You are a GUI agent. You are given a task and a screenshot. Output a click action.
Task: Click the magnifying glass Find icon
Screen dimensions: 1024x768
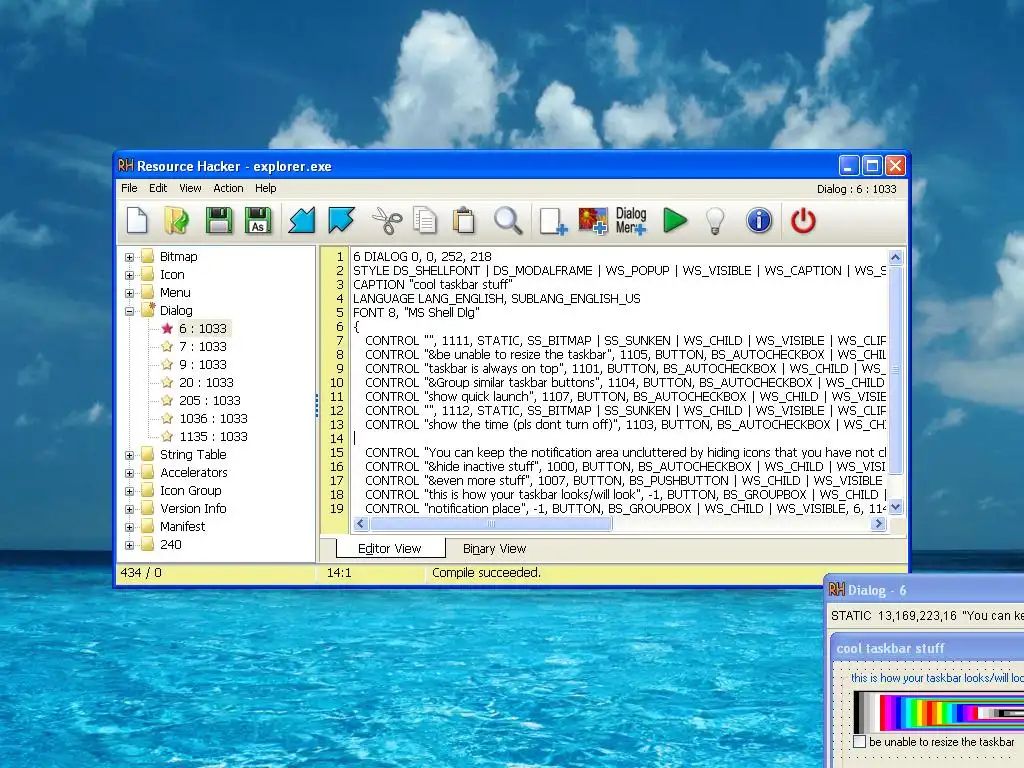click(507, 220)
